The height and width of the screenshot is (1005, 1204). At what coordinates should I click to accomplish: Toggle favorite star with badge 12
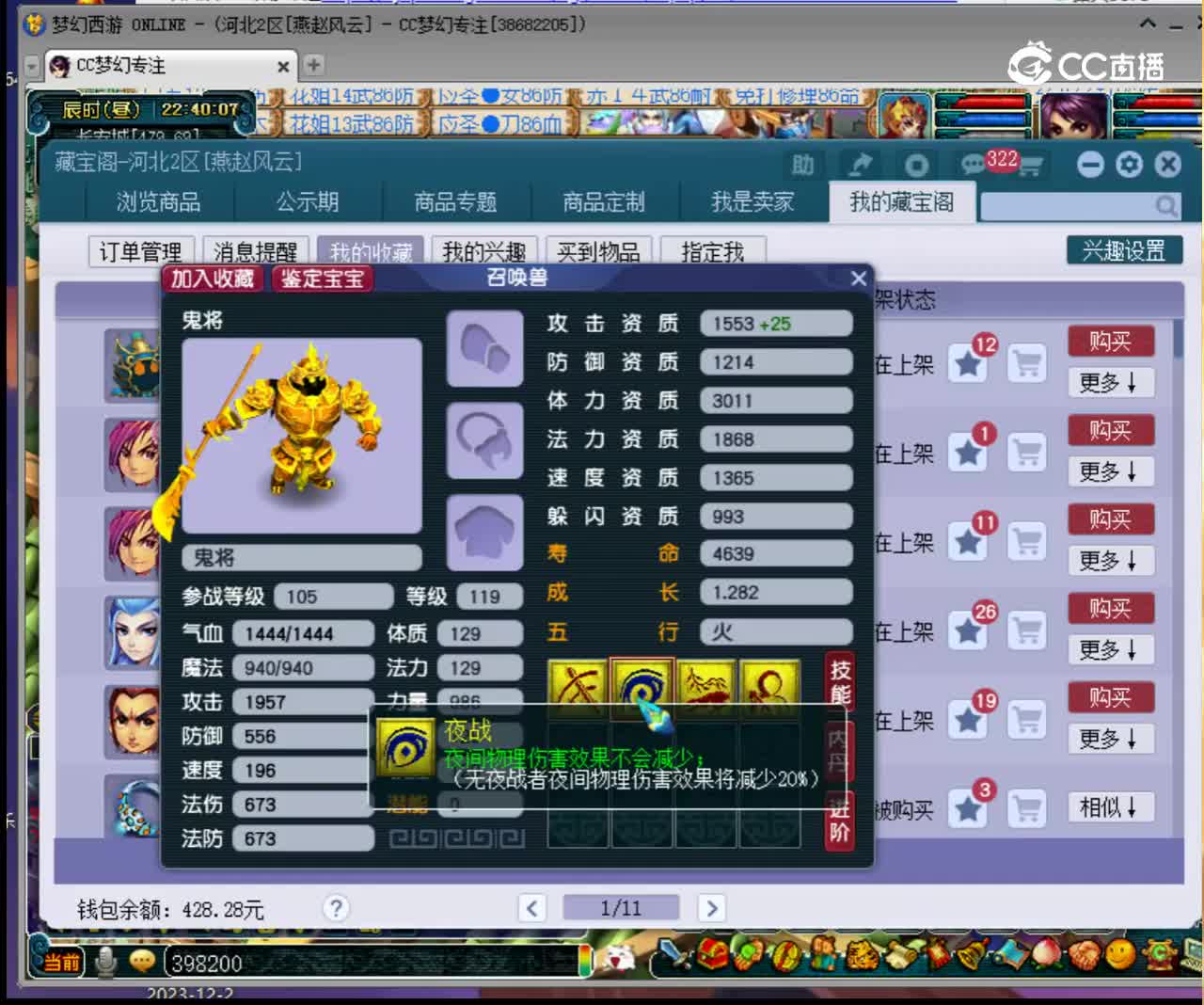[x=968, y=363]
